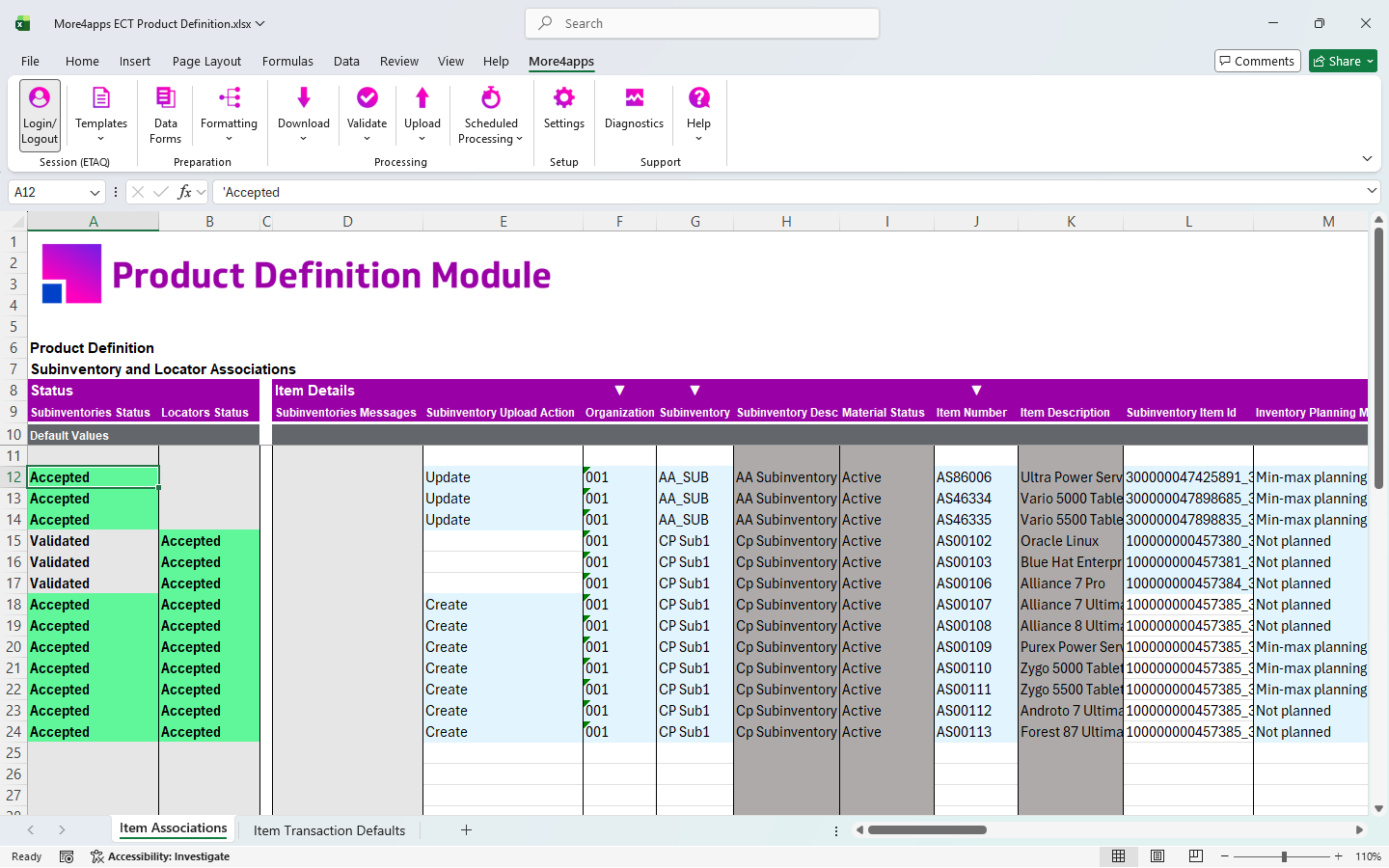Image resolution: width=1389 pixels, height=868 pixels.
Task: Switch to Page Break Preview view
Action: click(1196, 856)
